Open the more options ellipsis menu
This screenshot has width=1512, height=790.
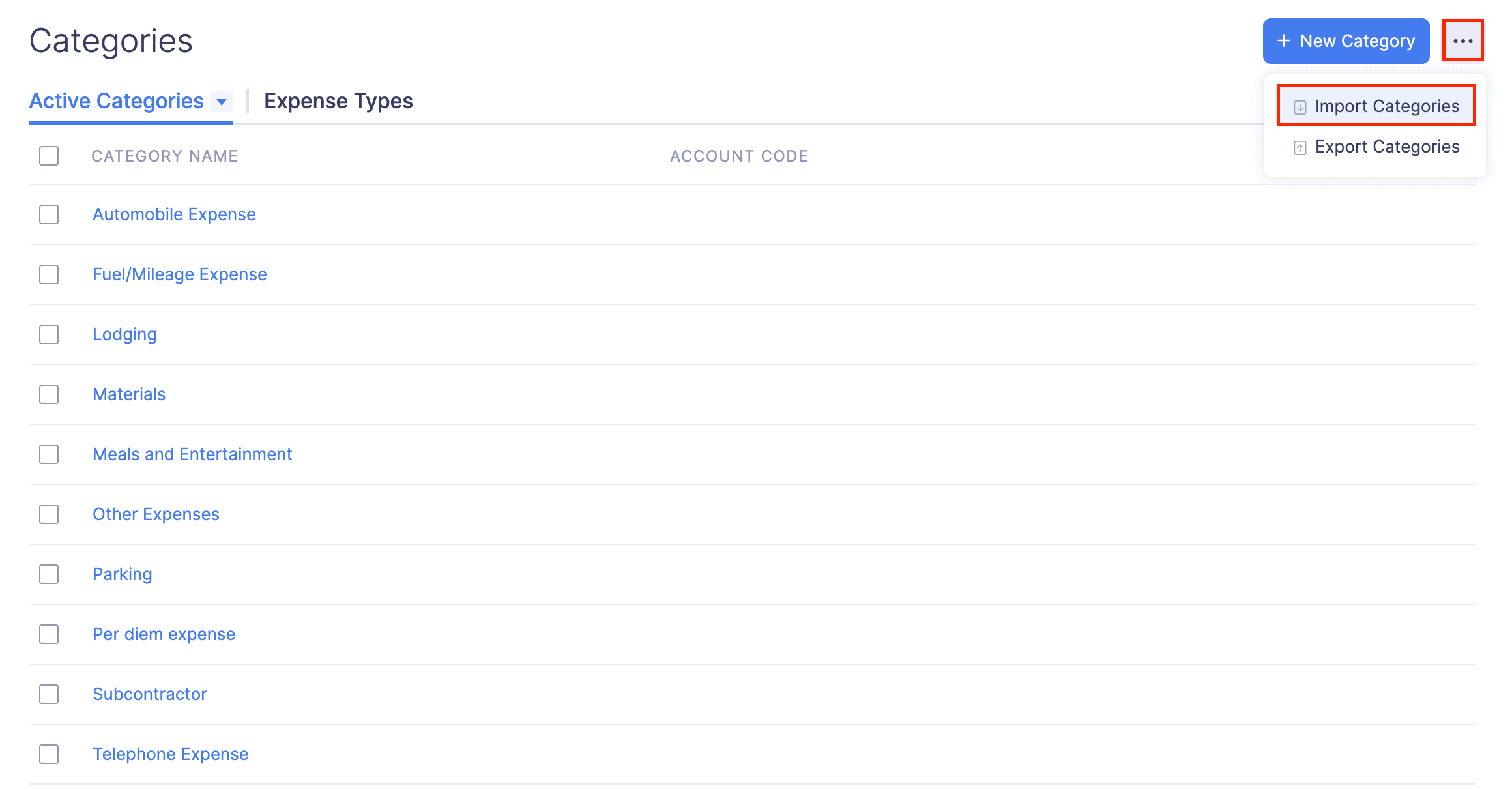click(x=1463, y=40)
